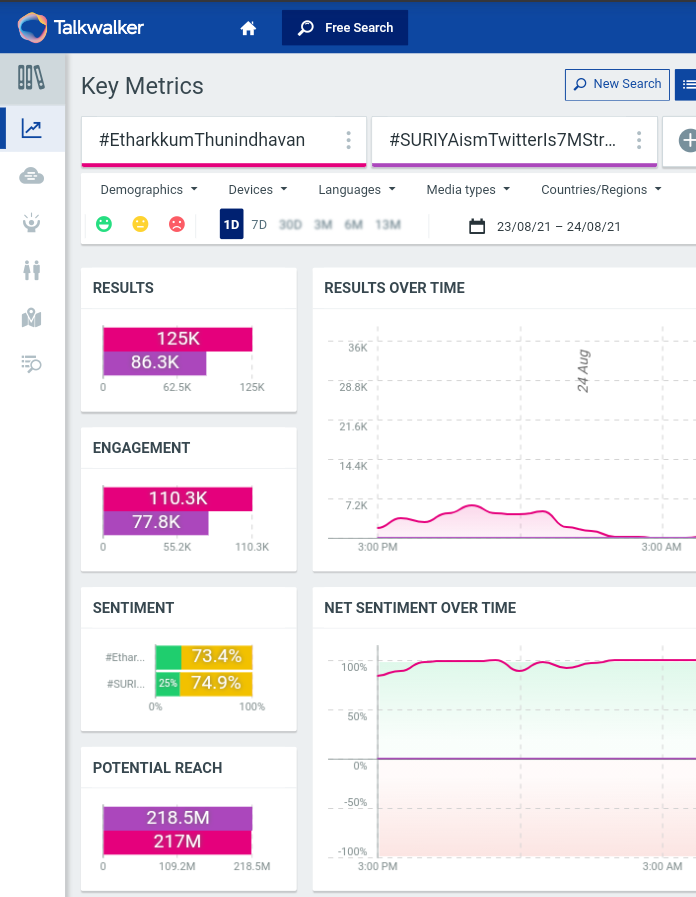The width and height of the screenshot is (696, 897).
Task: Click the NET SENTIMENT OVER TIME heading
Action: 420,608
